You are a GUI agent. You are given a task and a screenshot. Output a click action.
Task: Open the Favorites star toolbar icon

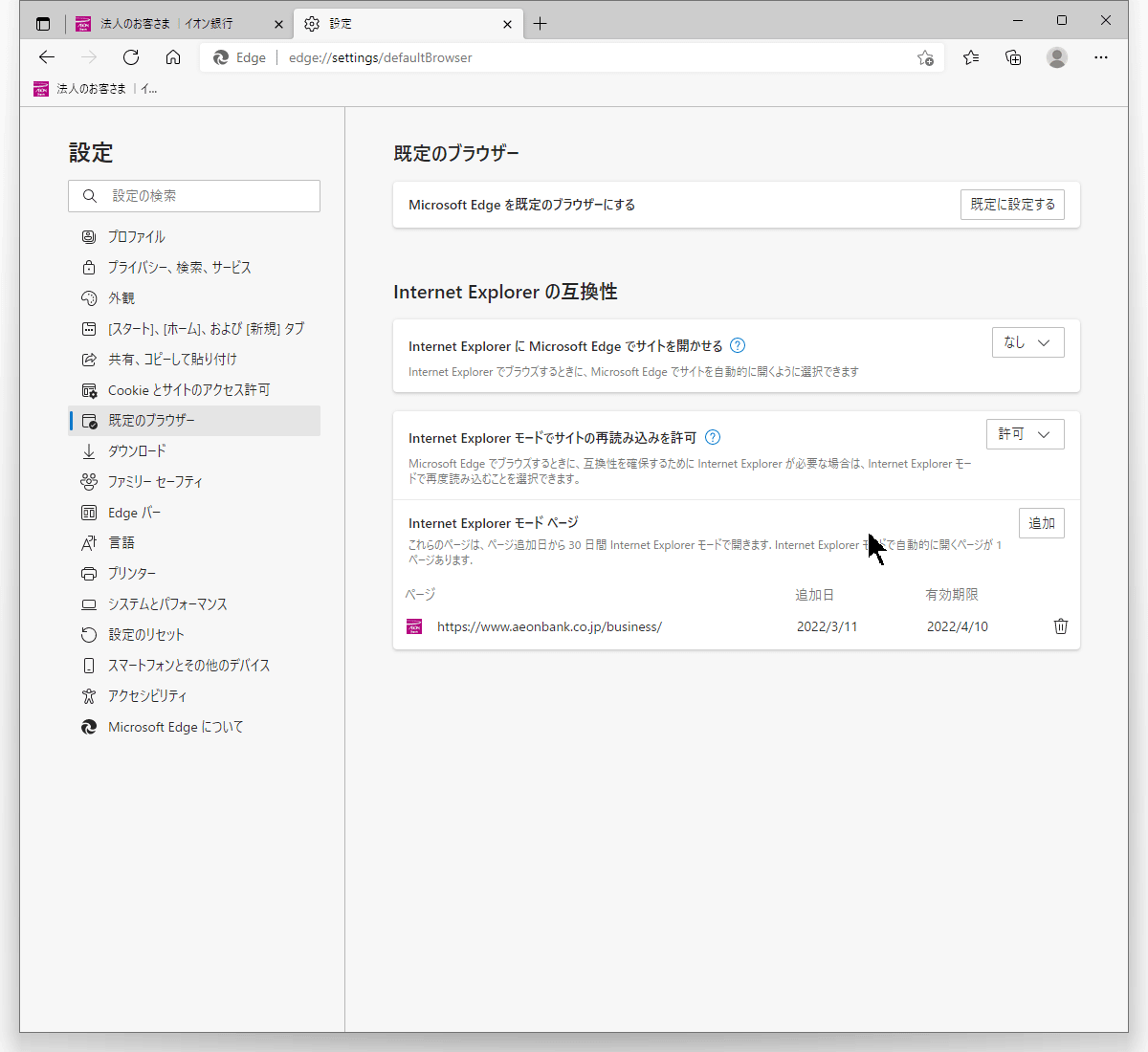971,57
